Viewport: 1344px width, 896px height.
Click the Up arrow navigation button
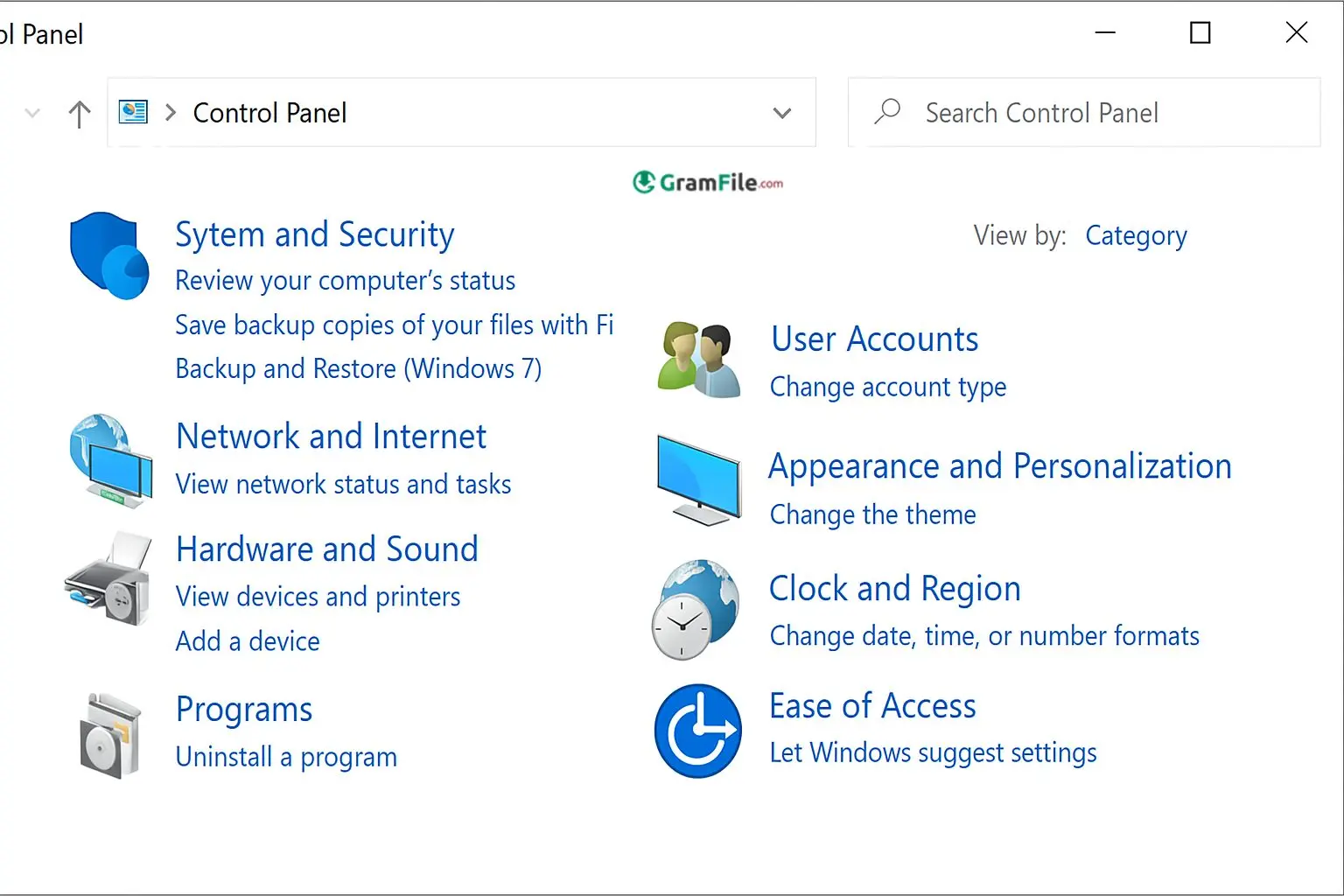pos(80,114)
